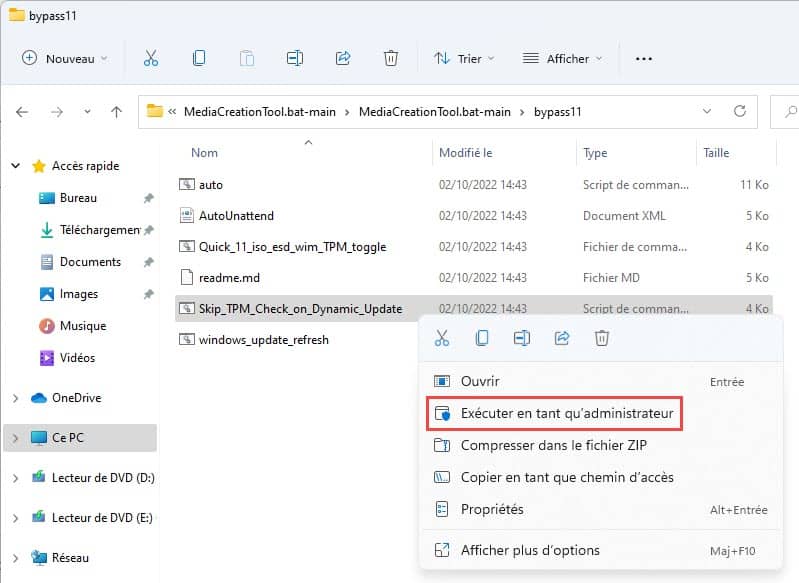Image resolution: width=799 pixels, height=583 pixels.
Task: Click the Delete trash icon in the top toolbar
Action: point(391,59)
